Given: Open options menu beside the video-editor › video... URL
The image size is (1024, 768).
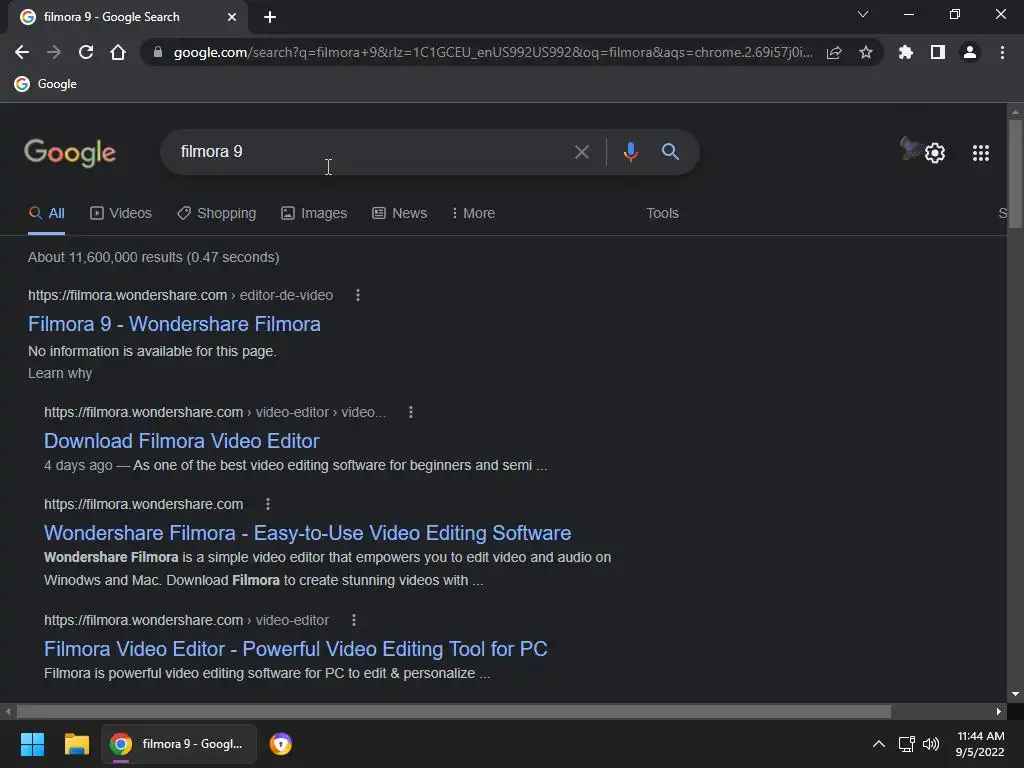Looking at the screenshot, I should point(411,412).
